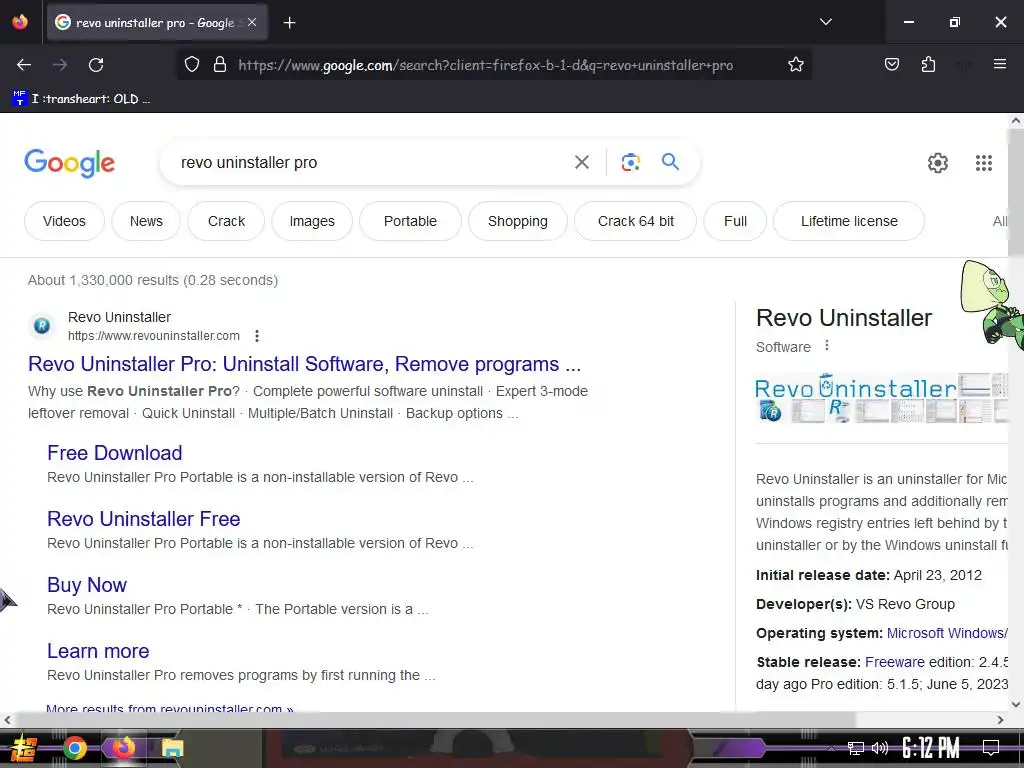Open the Learn more sitelink

pos(98,650)
